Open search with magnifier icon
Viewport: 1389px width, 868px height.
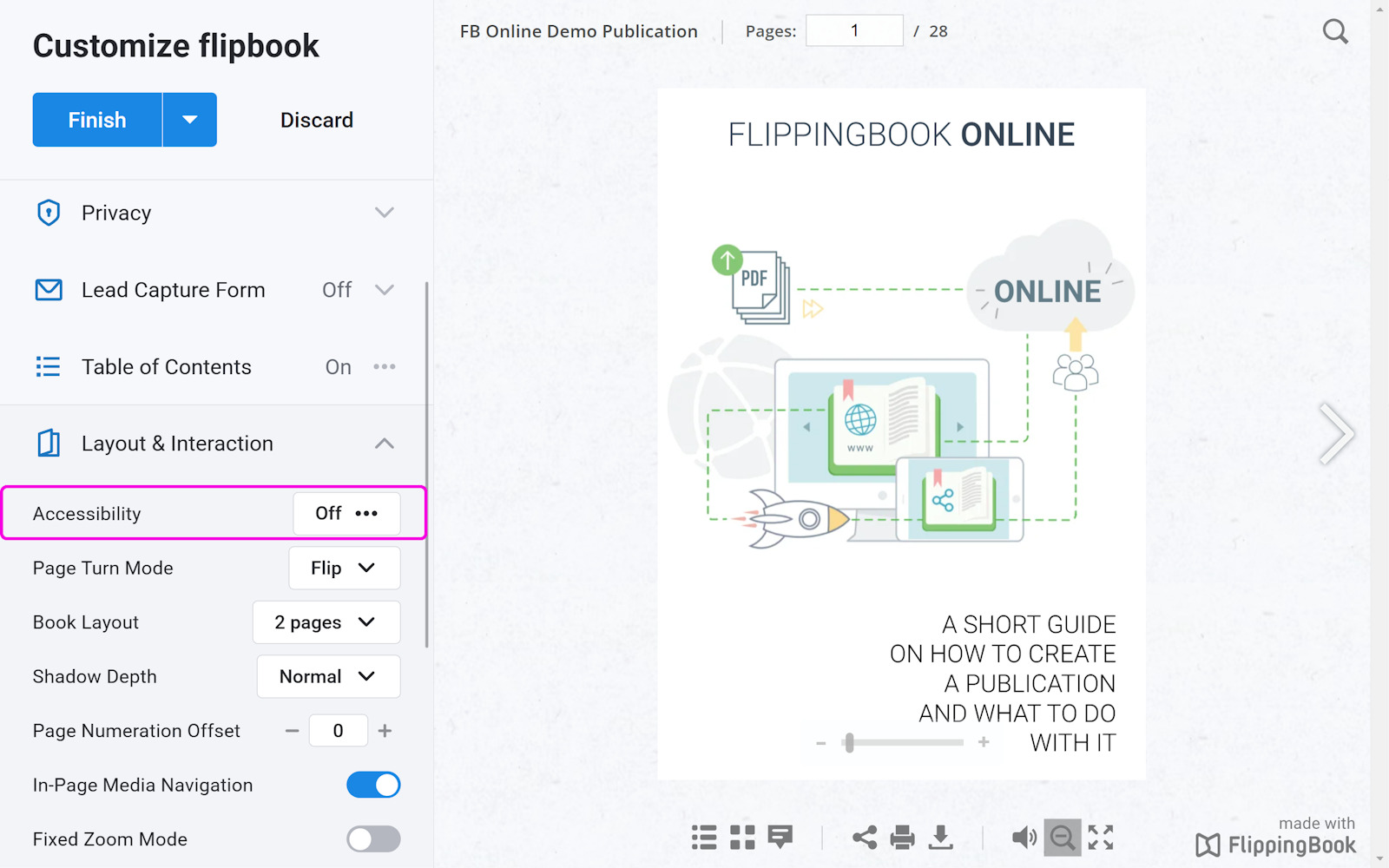point(1335,32)
